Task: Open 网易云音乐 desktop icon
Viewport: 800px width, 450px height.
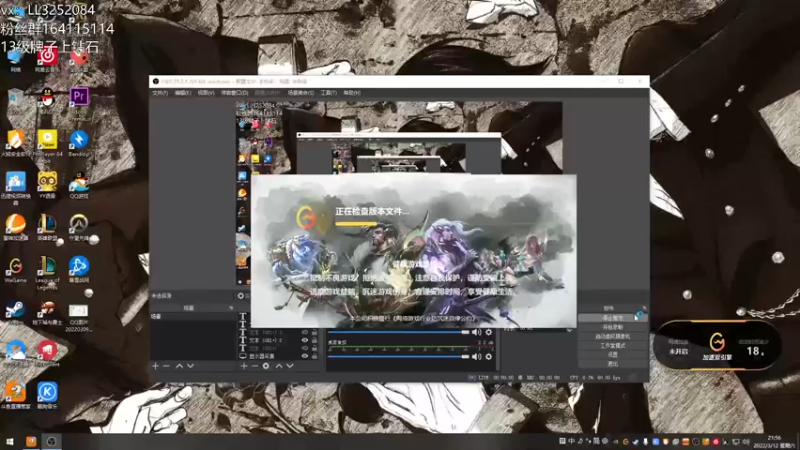Action: (x=47, y=57)
